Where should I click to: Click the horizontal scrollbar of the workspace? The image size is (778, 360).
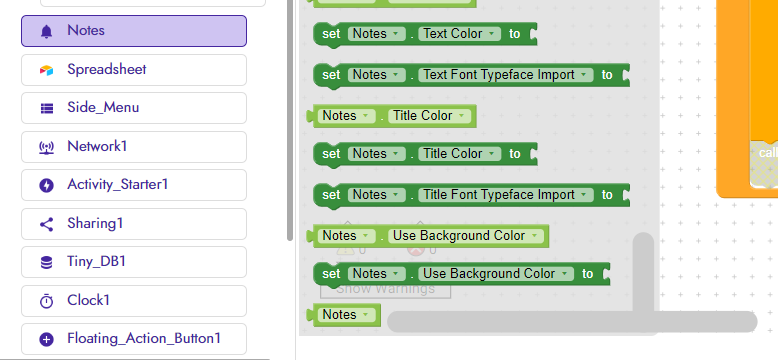[x=572, y=322]
